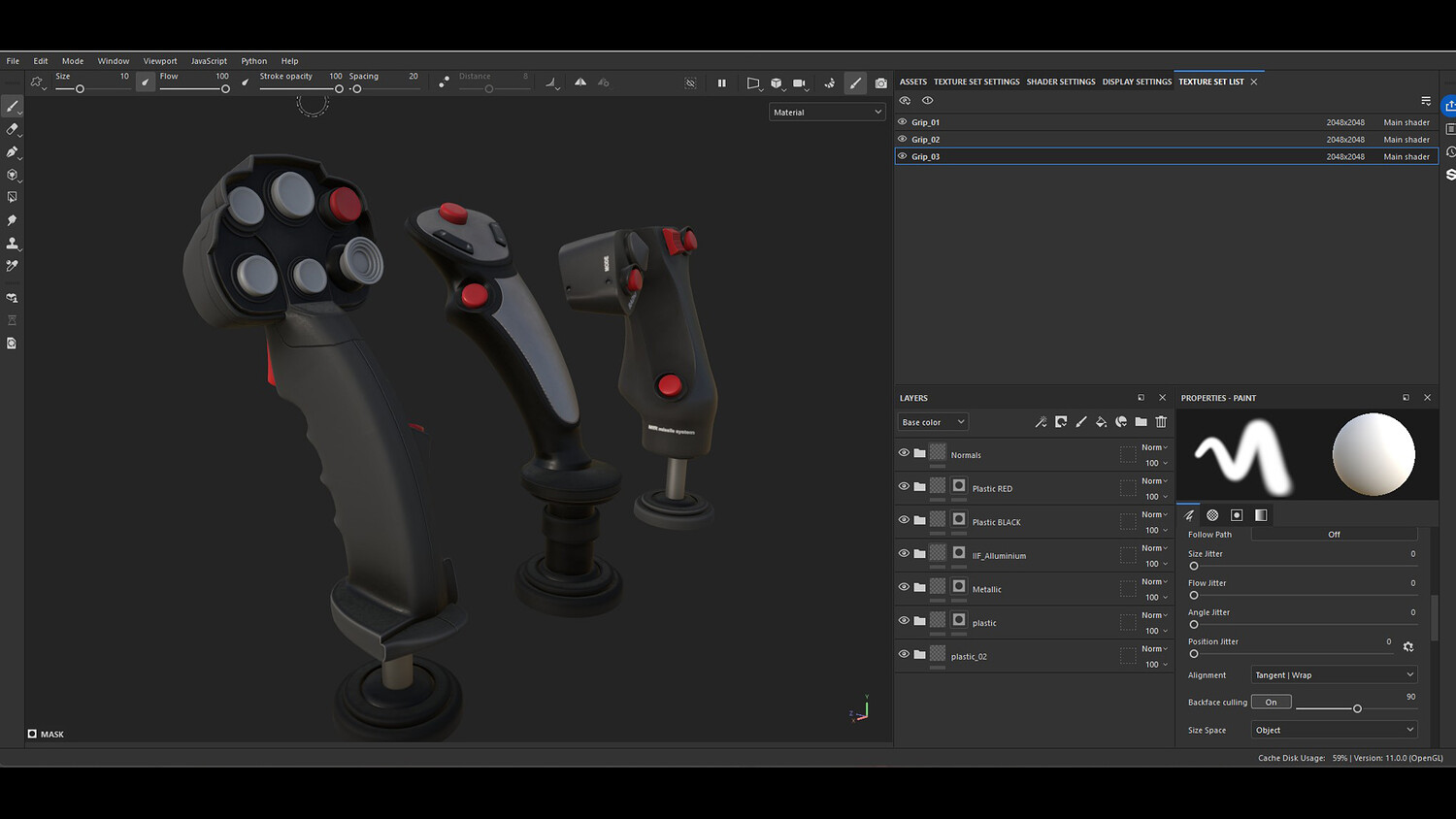Toggle visibility of Grip_03 texture set

(x=903, y=156)
